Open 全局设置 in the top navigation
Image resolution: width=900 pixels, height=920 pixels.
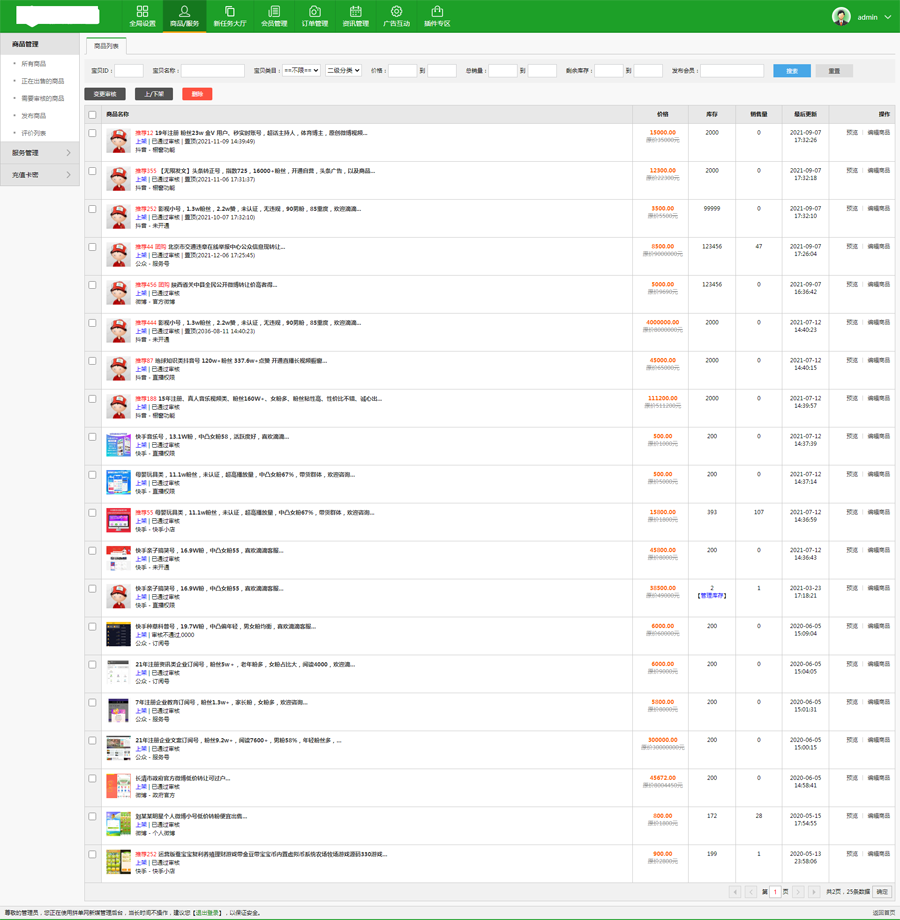click(x=142, y=16)
